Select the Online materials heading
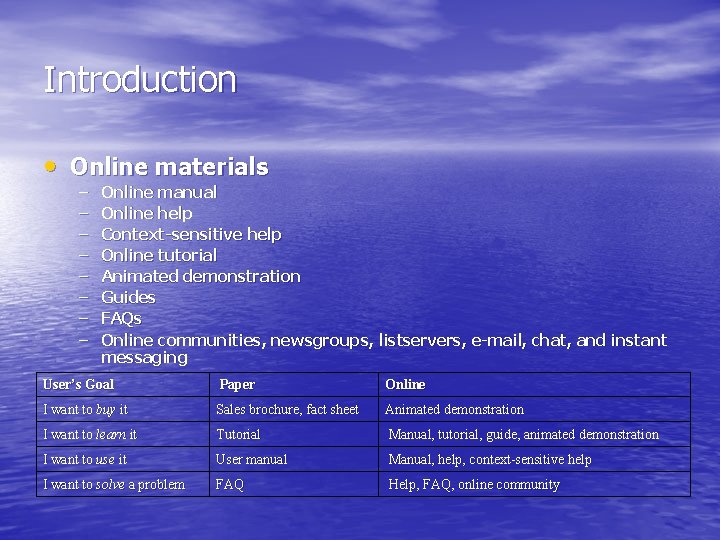 [169, 167]
